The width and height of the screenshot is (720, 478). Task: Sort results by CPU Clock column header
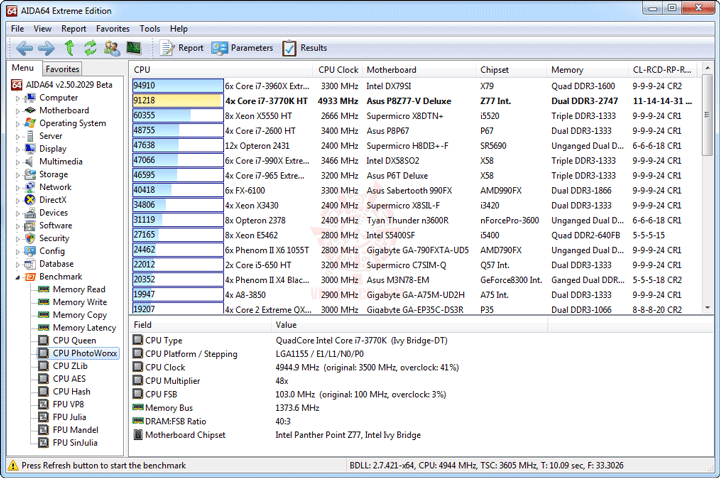pos(338,70)
